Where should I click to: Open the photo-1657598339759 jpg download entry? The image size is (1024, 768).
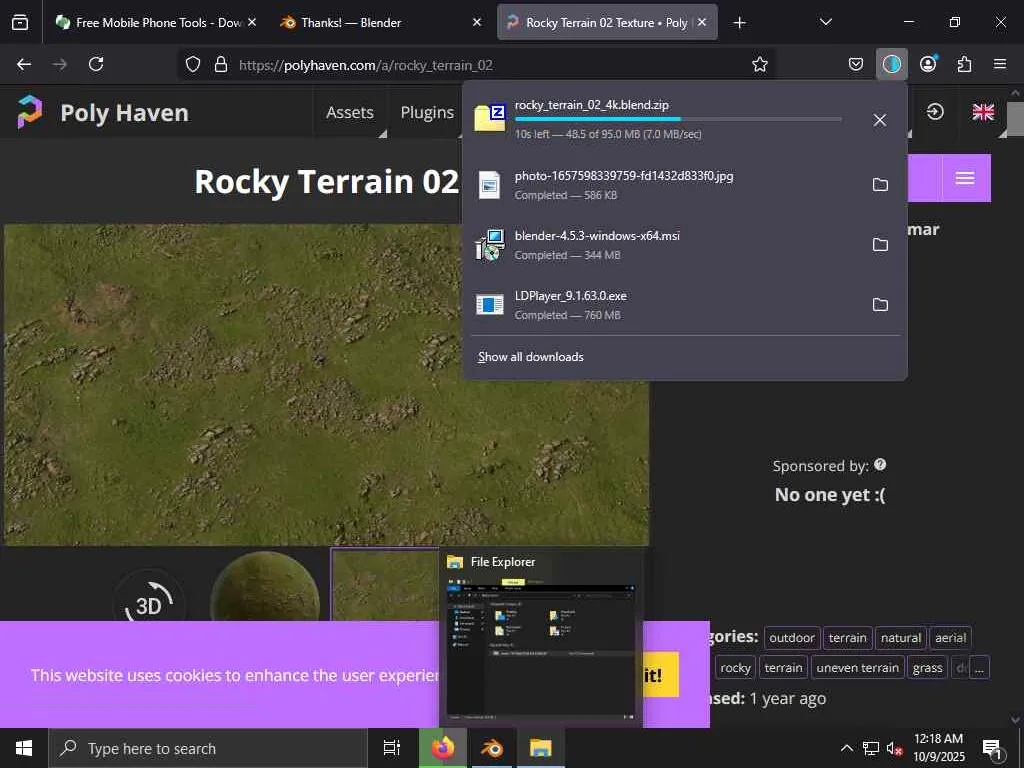(x=665, y=185)
